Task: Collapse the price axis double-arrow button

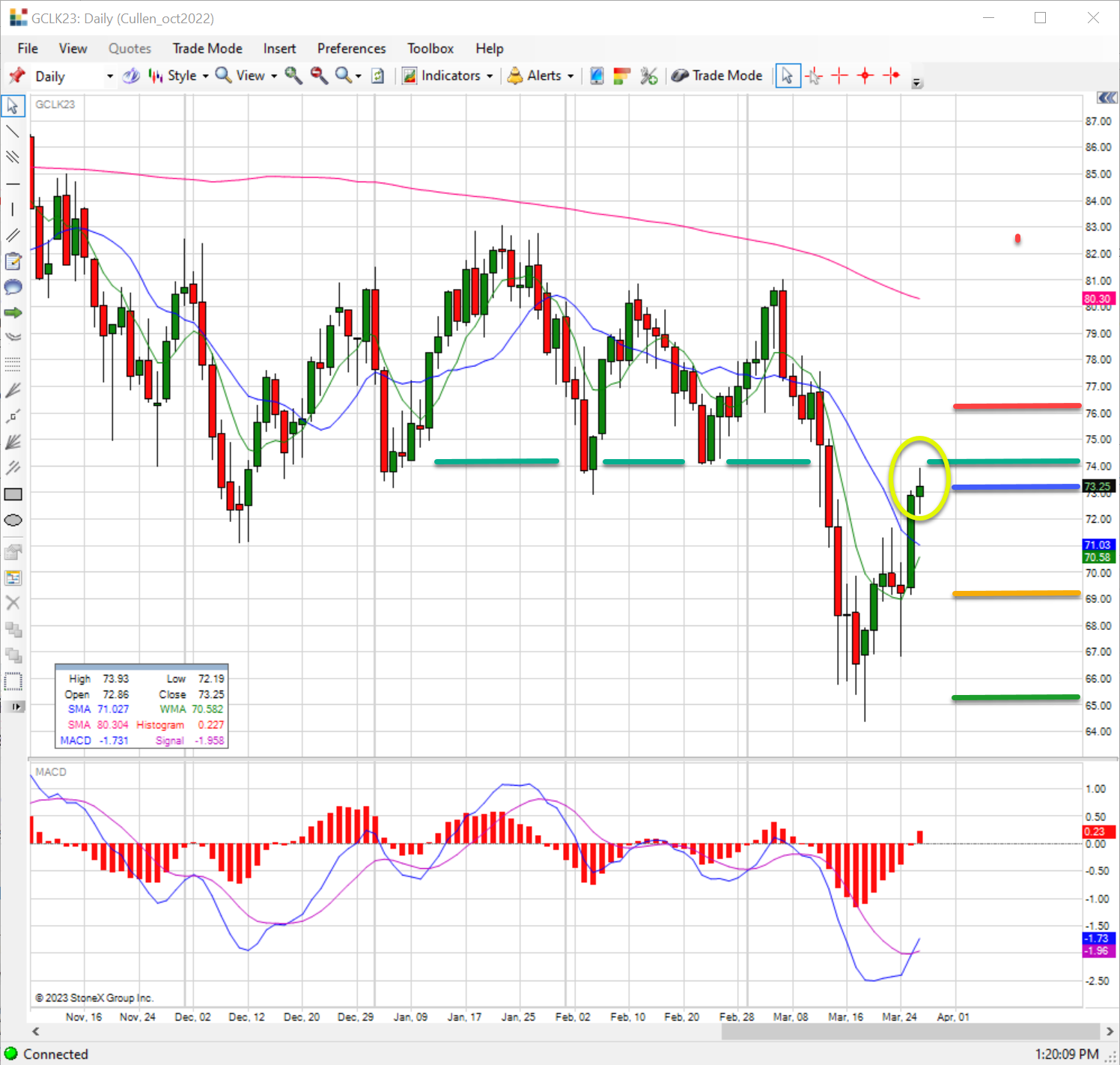Action: [1107, 98]
